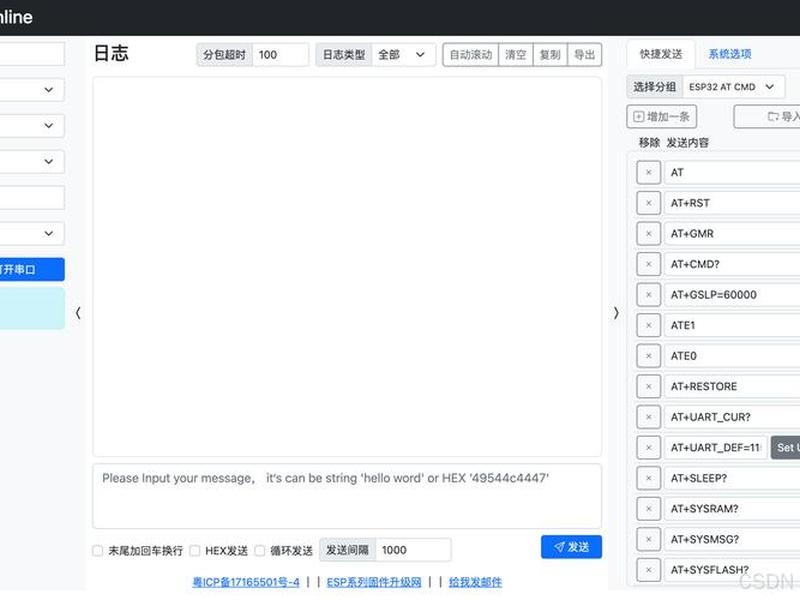Click the AT+SYSFLASH? command text field

pyautogui.click(x=732, y=570)
